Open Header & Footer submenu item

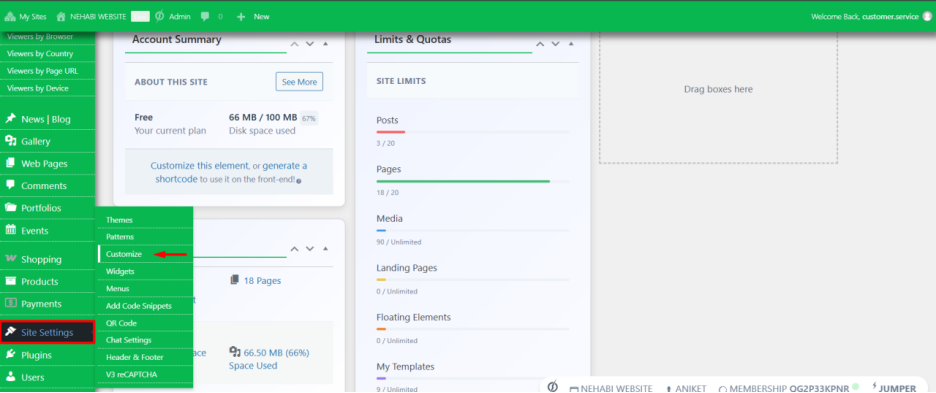tap(135, 357)
